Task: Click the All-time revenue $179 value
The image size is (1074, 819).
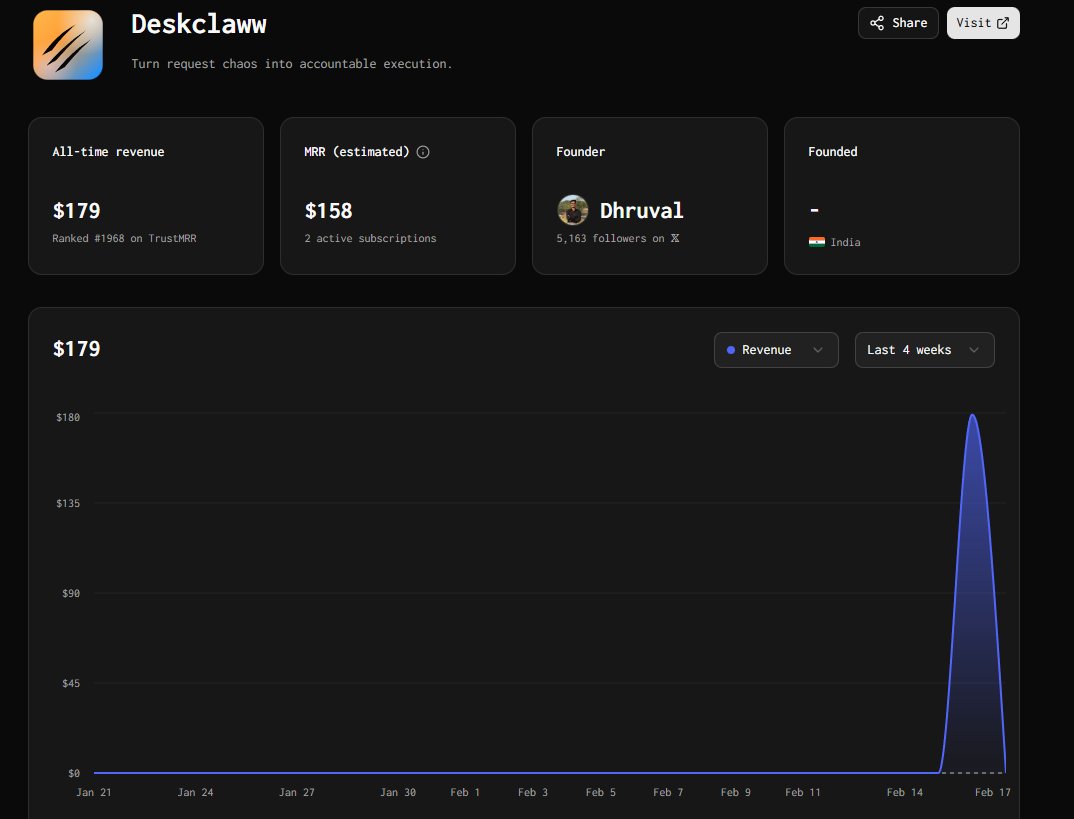Action: tap(76, 211)
